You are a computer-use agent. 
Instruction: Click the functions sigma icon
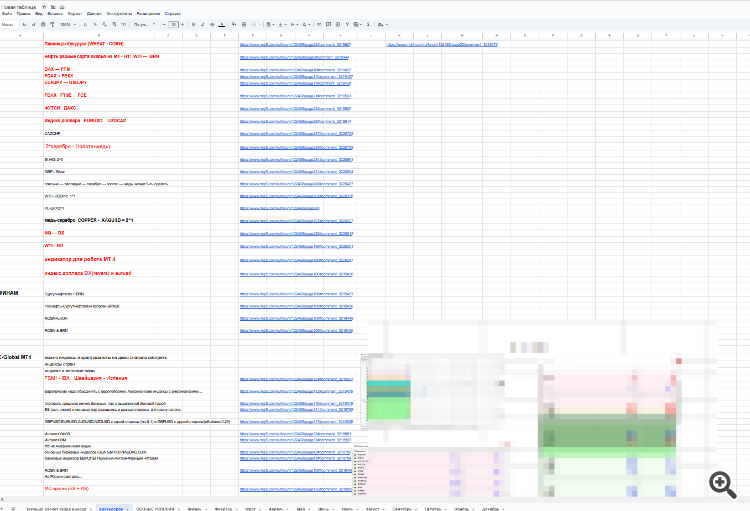click(368, 24)
